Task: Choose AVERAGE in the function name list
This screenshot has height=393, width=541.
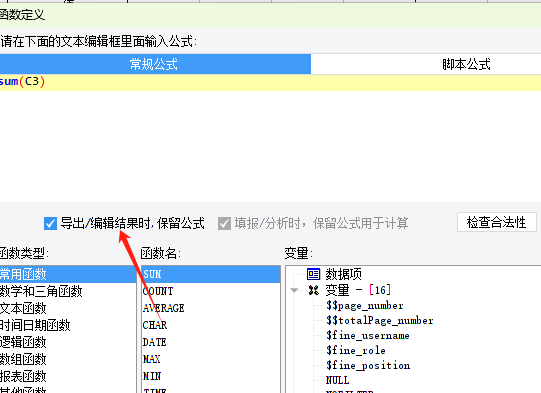Action: click(x=211, y=308)
